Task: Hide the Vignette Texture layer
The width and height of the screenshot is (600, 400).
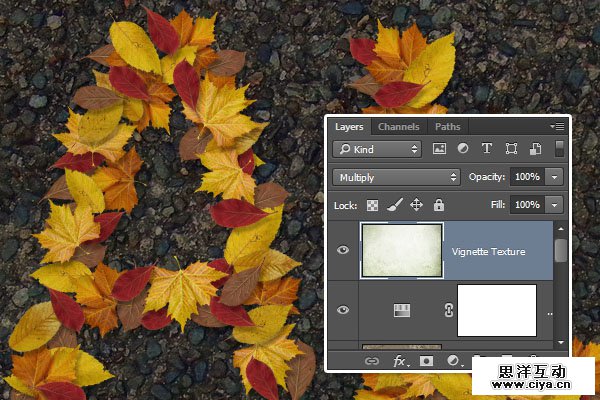Action: click(x=344, y=250)
